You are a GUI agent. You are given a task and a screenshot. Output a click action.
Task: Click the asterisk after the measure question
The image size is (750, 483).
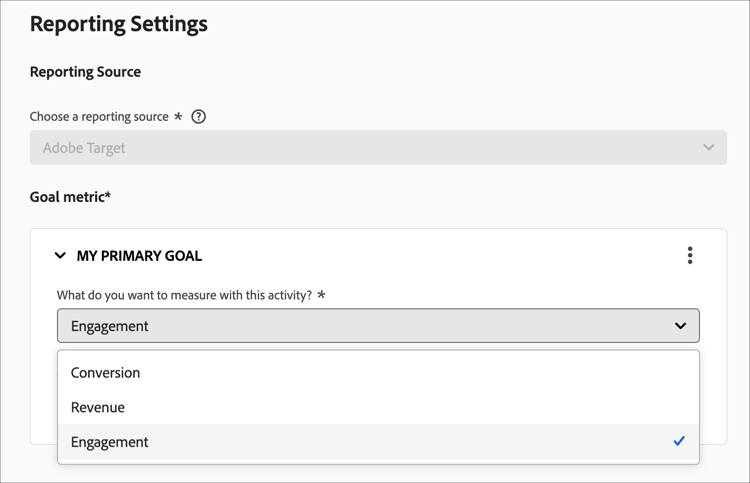321,295
